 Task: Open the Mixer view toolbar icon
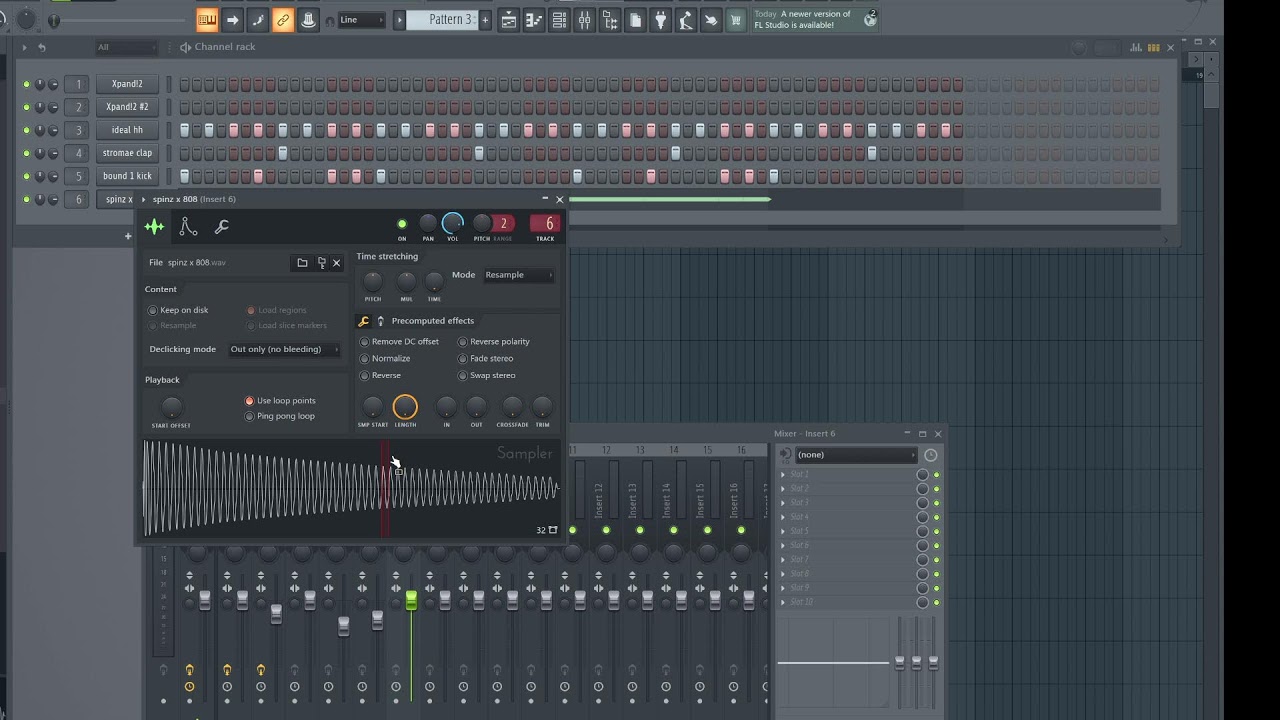click(x=584, y=20)
